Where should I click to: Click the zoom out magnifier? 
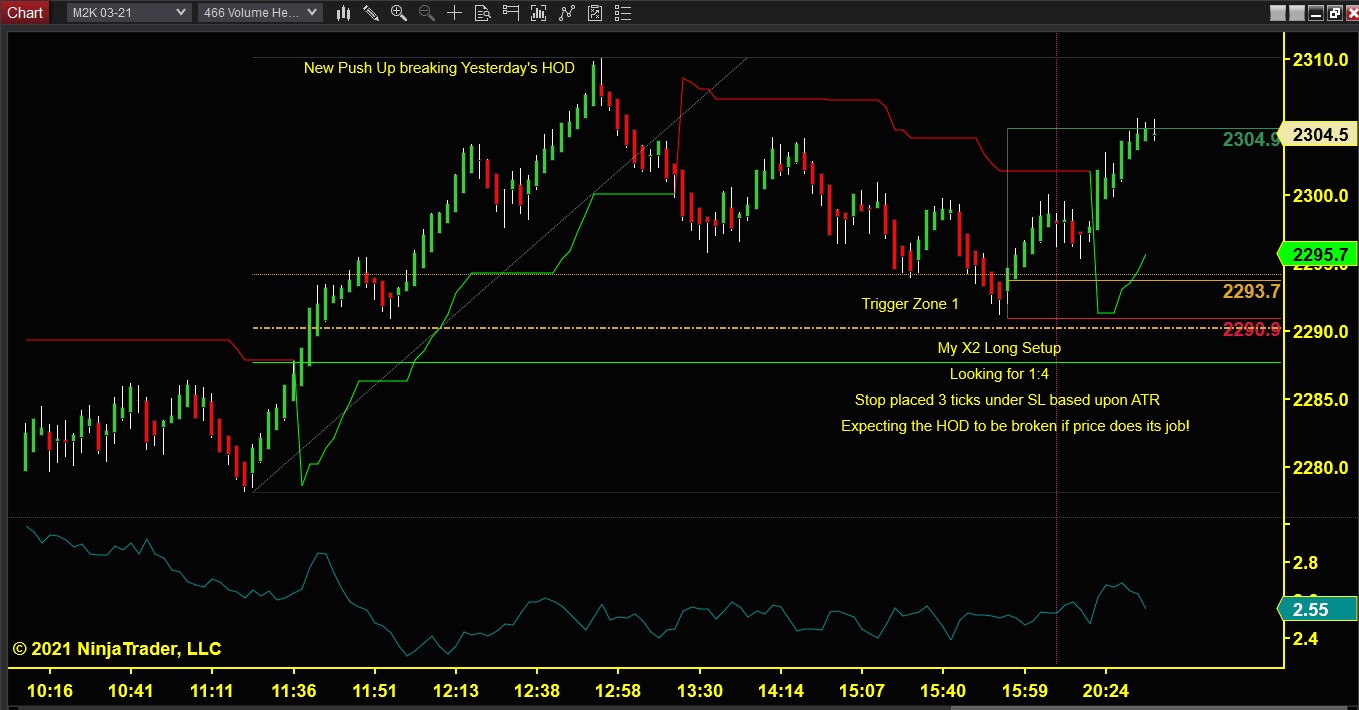click(x=427, y=13)
